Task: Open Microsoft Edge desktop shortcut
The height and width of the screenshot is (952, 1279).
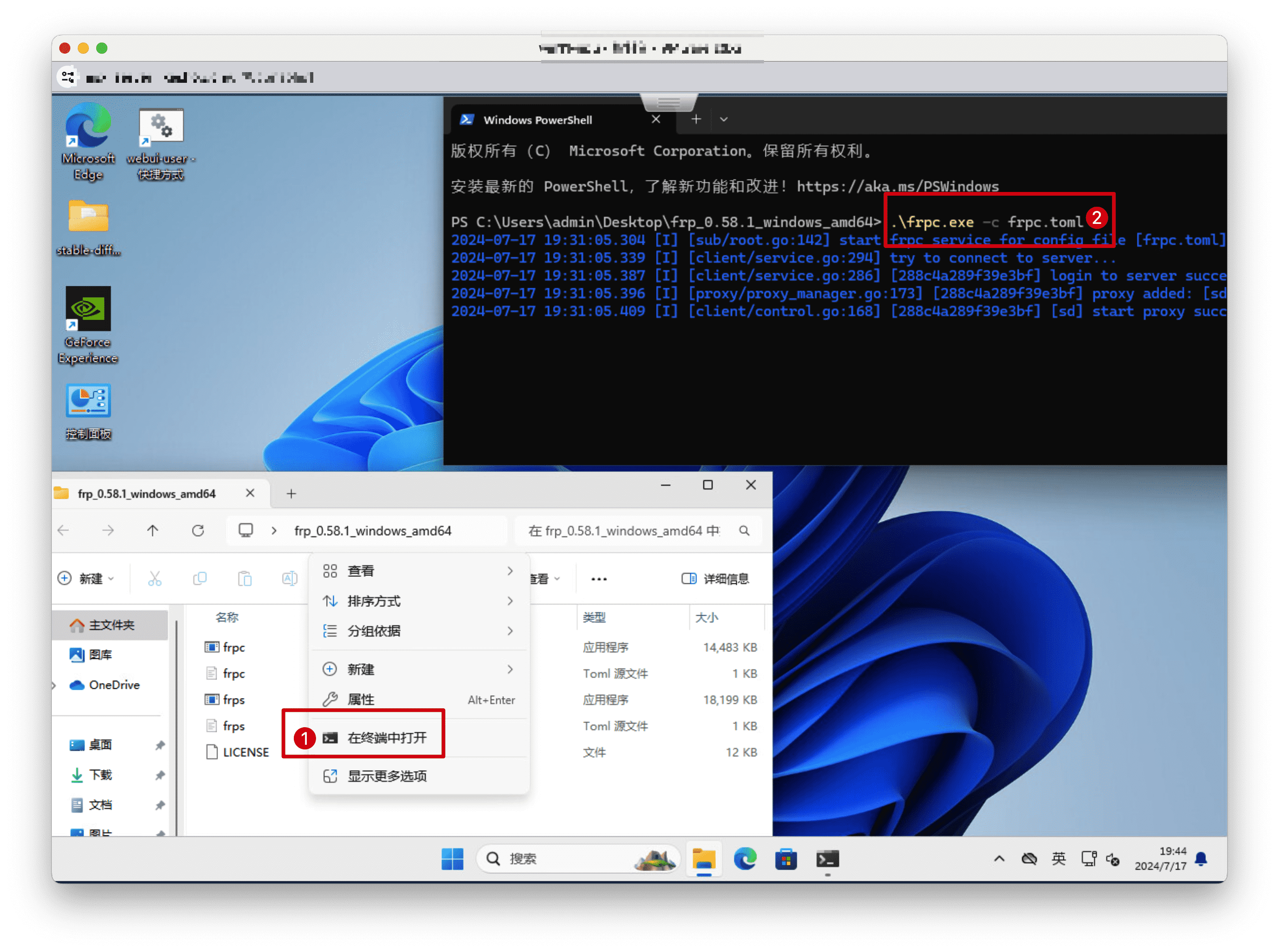Action: [x=88, y=141]
